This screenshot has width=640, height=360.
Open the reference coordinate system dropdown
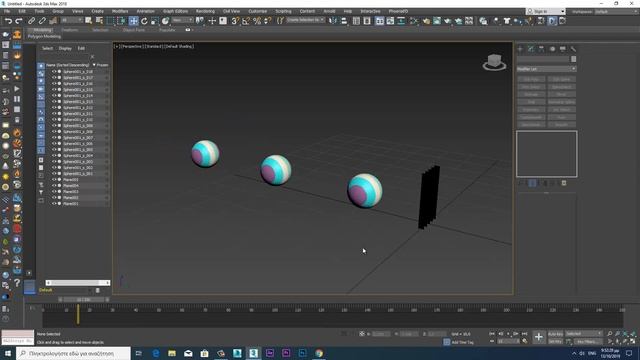pyautogui.click(x=182, y=20)
